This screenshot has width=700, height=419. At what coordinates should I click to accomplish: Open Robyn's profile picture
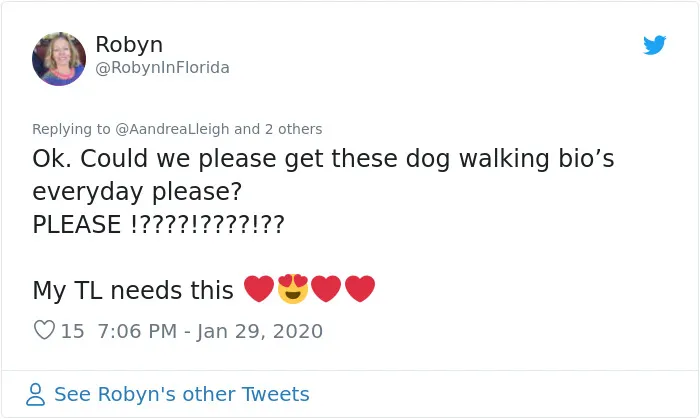pyautogui.click(x=59, y=59)
